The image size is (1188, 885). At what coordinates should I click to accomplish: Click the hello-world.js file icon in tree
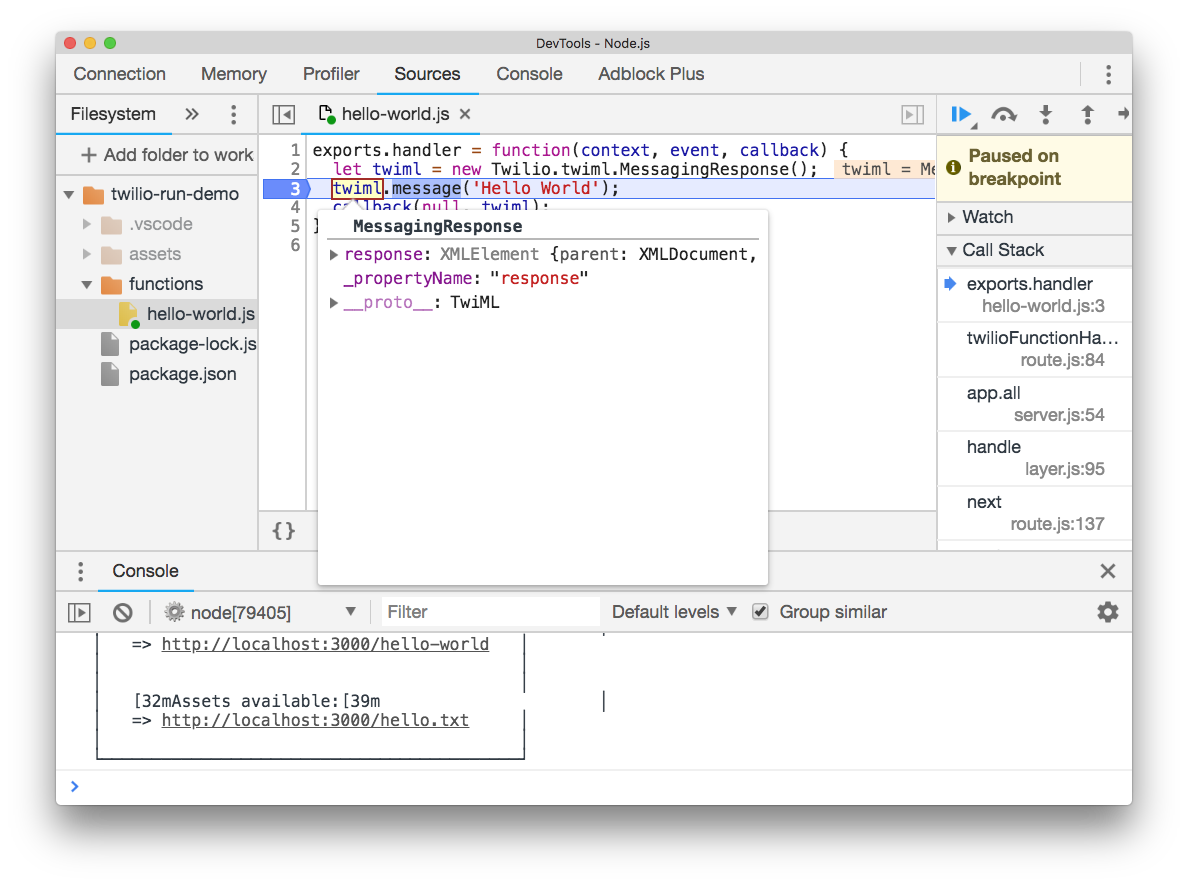129,314
